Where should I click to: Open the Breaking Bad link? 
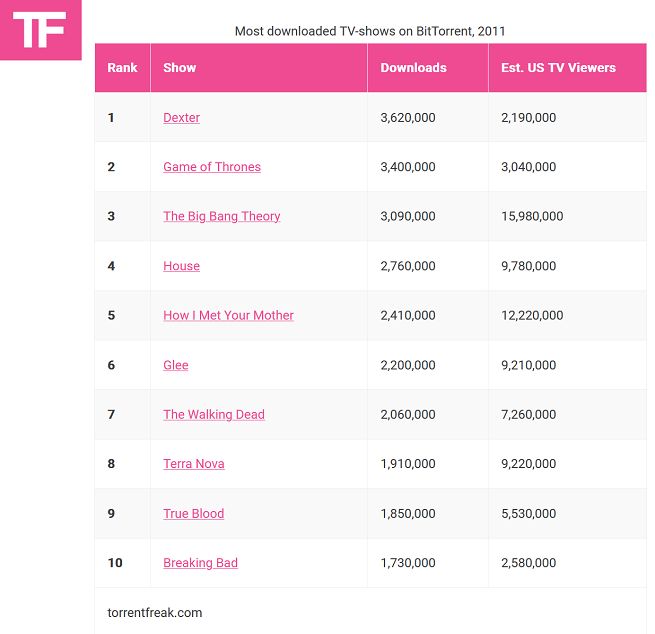[200, 563]
